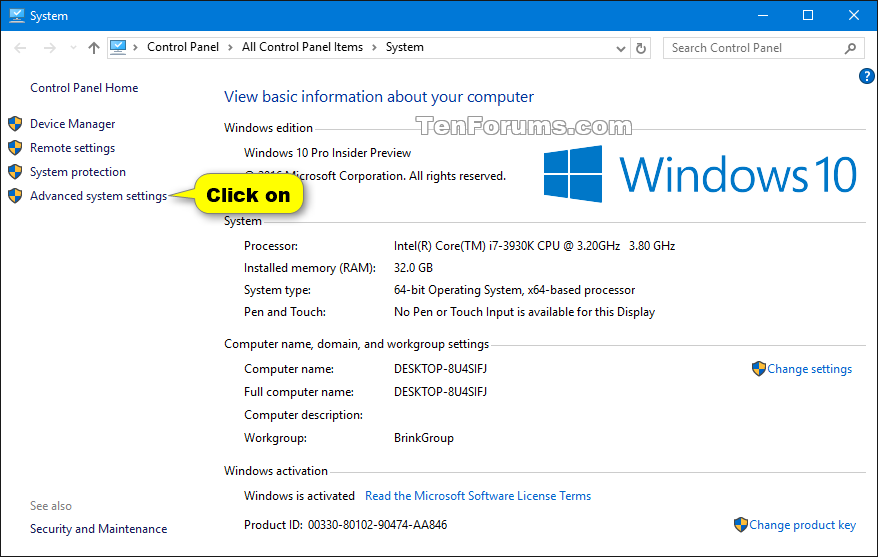Read the Microsoft Software License Terms
This screenshot has width=878, height=557.
[x=478, y=496]
